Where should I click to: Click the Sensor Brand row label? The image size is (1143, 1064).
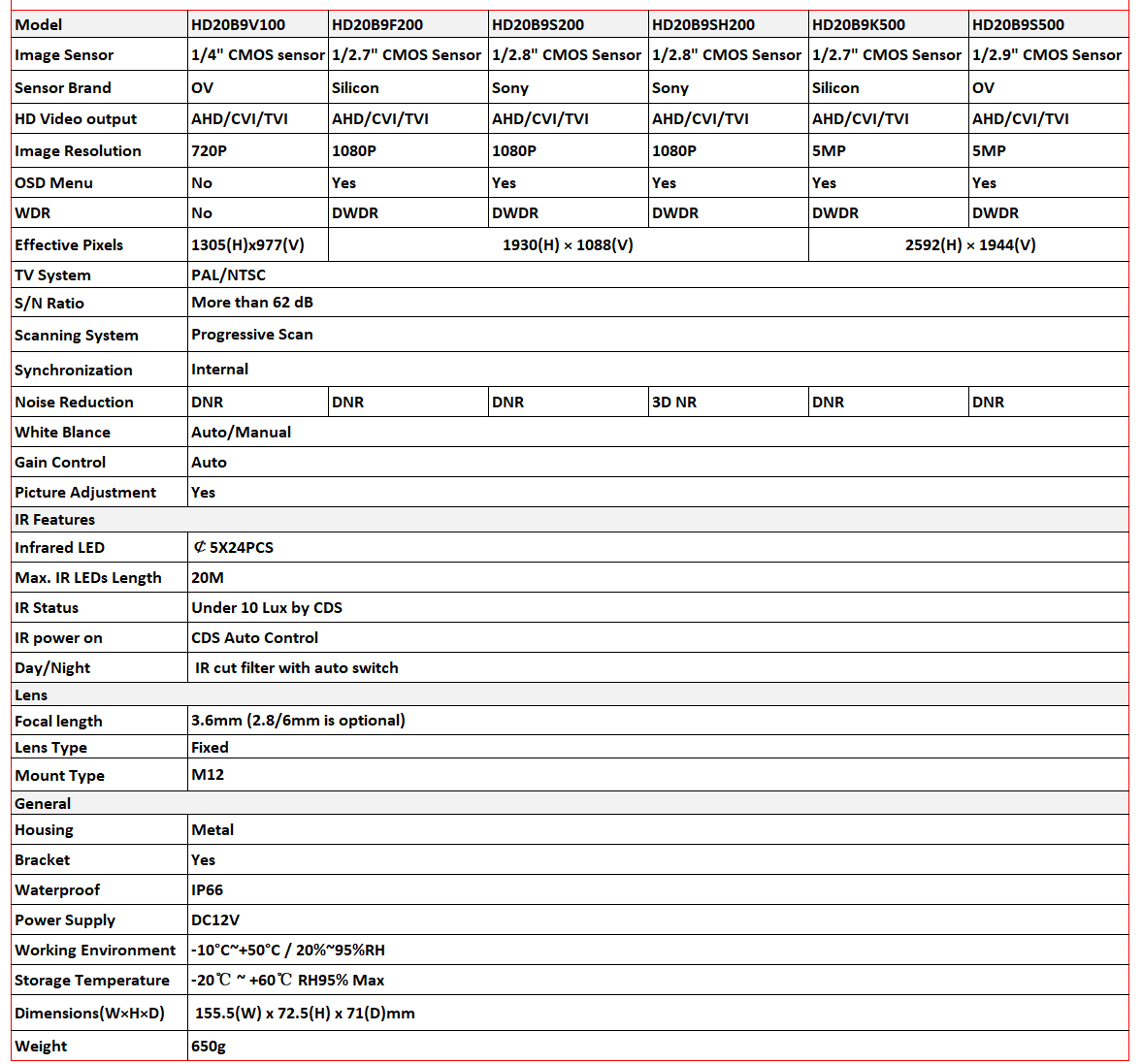[x=63, y=88]
